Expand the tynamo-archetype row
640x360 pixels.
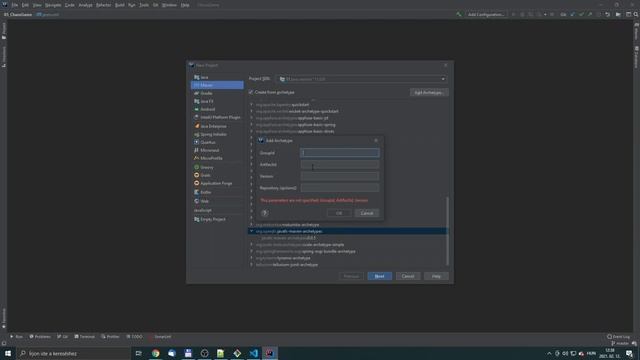[x=251, y=258]
